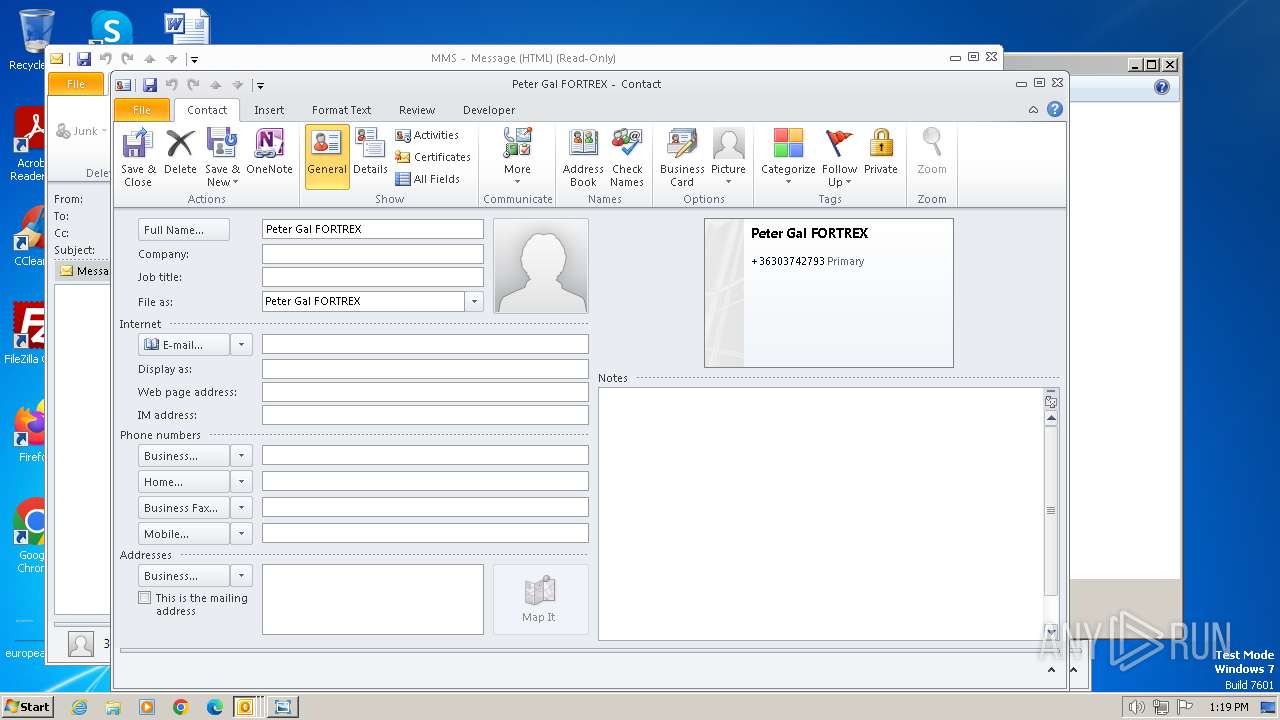The height and width of the screenshot is (720, 1280).
Task: Click the Peter Gal FORTREX business card preview
Action: tap(829, 293)
